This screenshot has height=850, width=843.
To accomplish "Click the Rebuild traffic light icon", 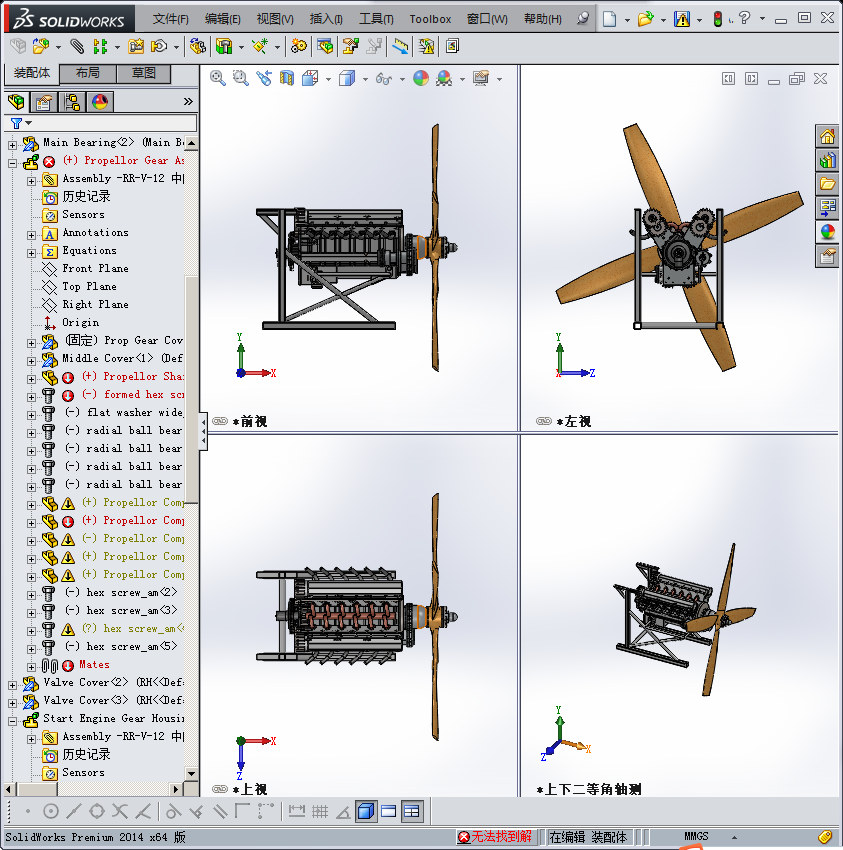I will pyautogui.click(x=719, y=19).
